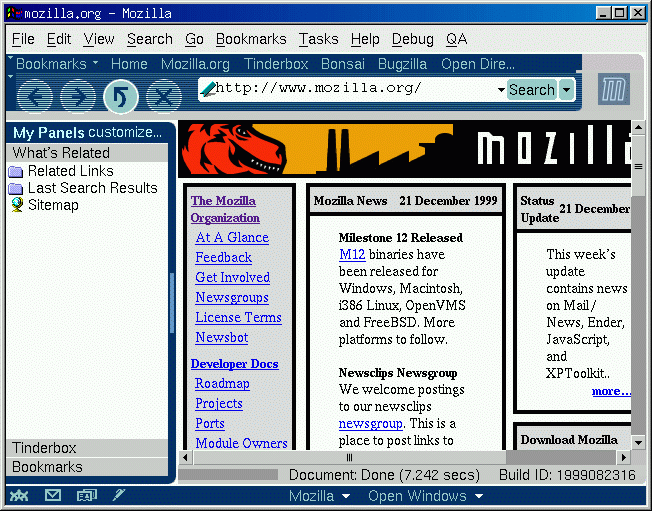Viewport: 652px width, 511px height.
Task: Open the File menu
Action: tap(23, 39)
